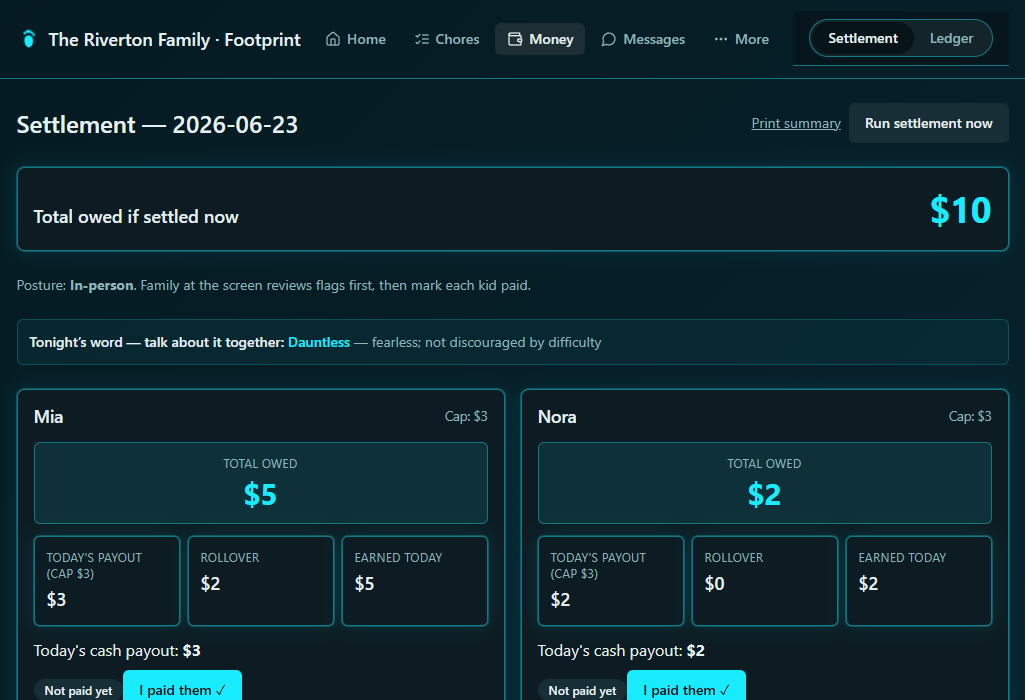This screenshot has height=700, width=1025.
Task: Open the More menu
Action: pos(741,39)
